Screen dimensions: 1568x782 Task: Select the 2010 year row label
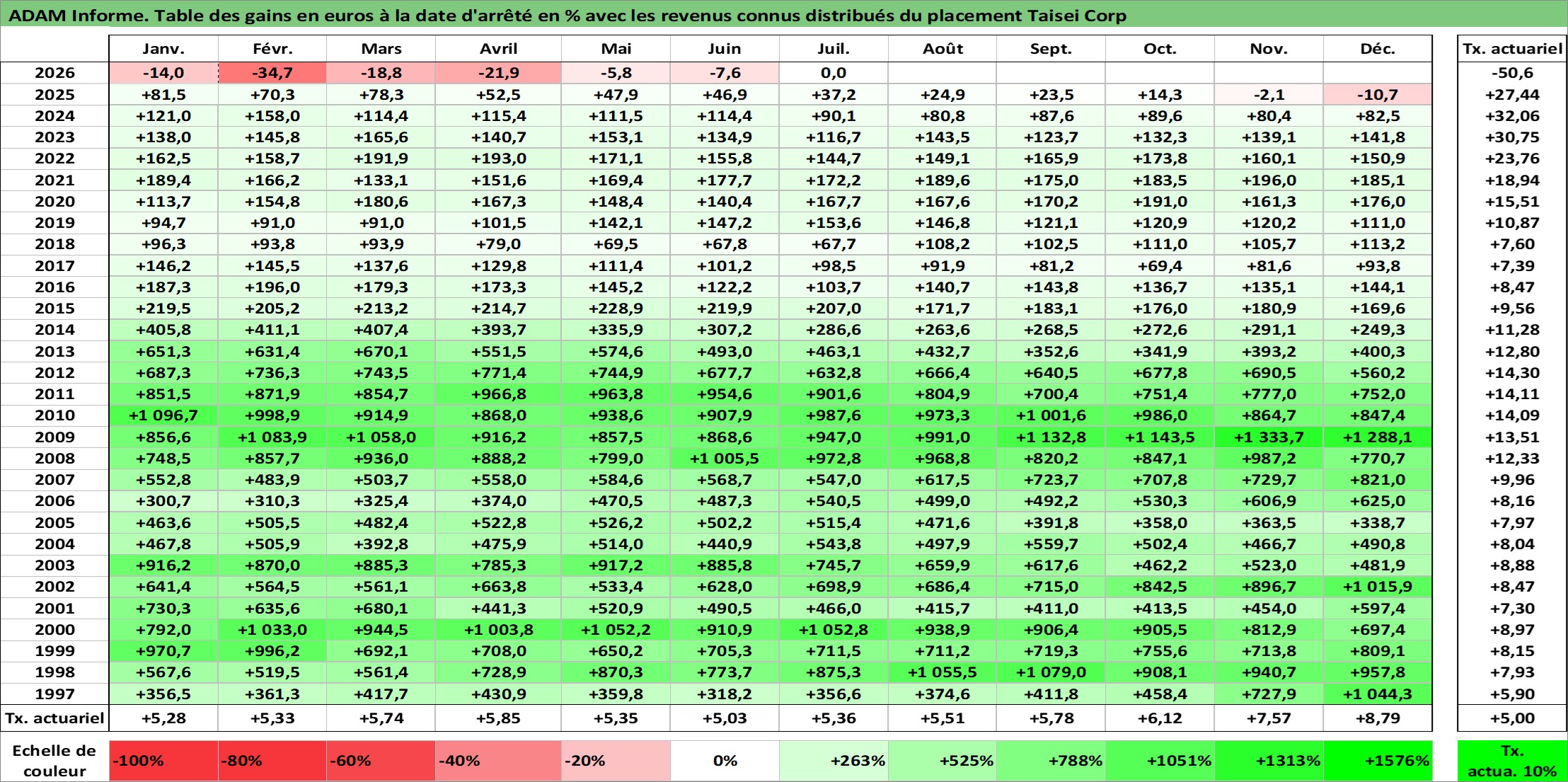tap(54, 415)
